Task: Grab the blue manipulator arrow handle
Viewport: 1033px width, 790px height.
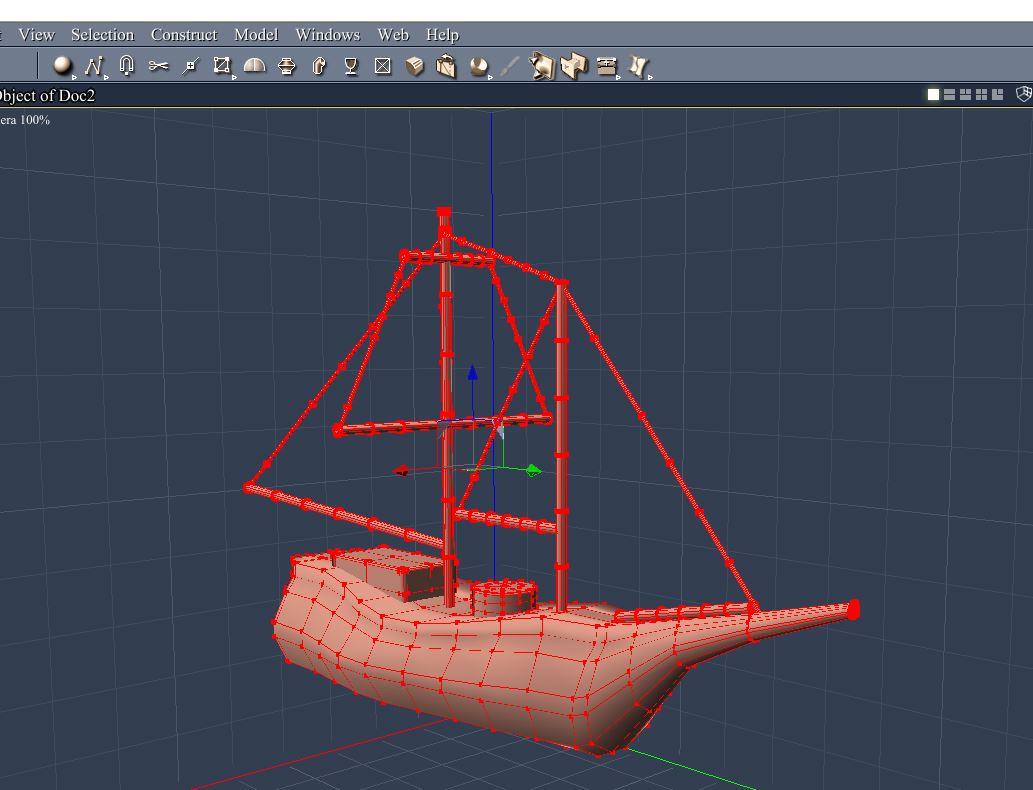Action: click(x=472, y=372)
